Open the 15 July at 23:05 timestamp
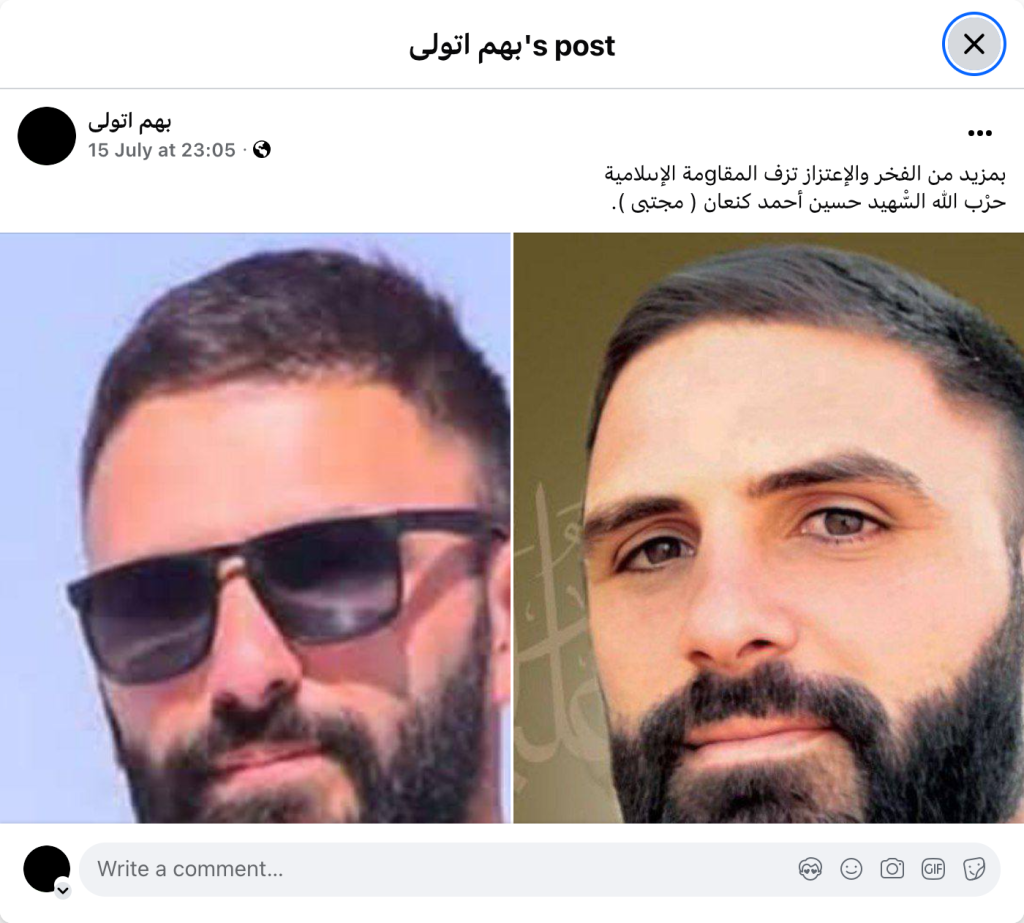The image size is (1024, 923). 161,150
